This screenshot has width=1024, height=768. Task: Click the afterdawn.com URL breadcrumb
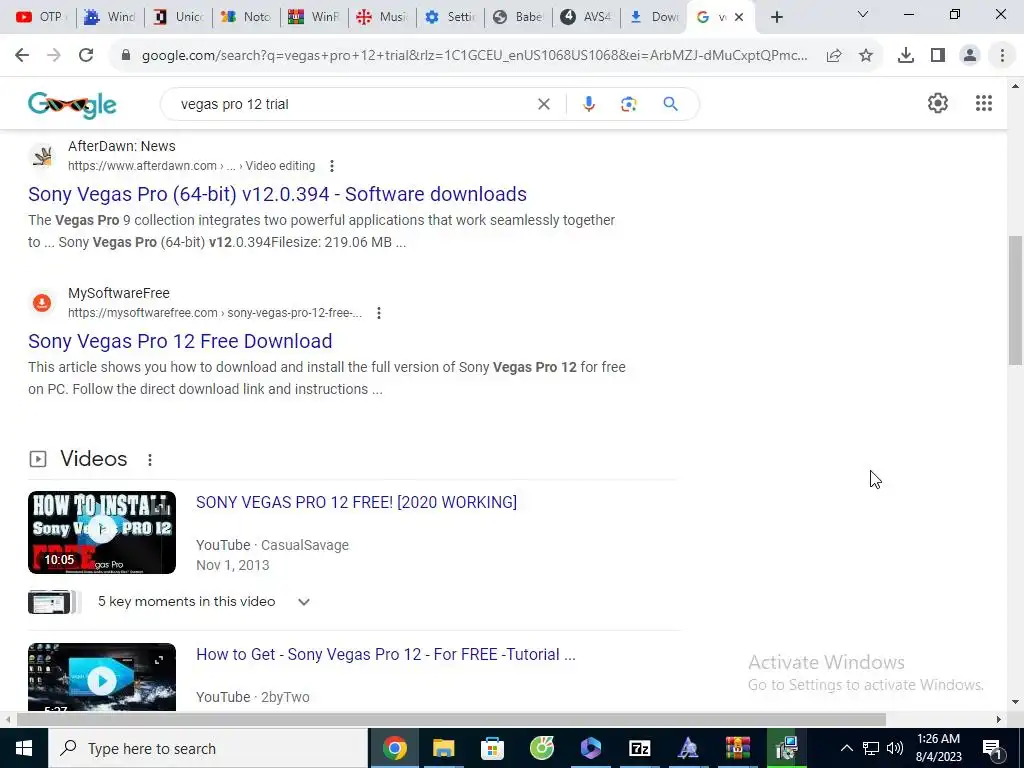[x=191, y=166]
